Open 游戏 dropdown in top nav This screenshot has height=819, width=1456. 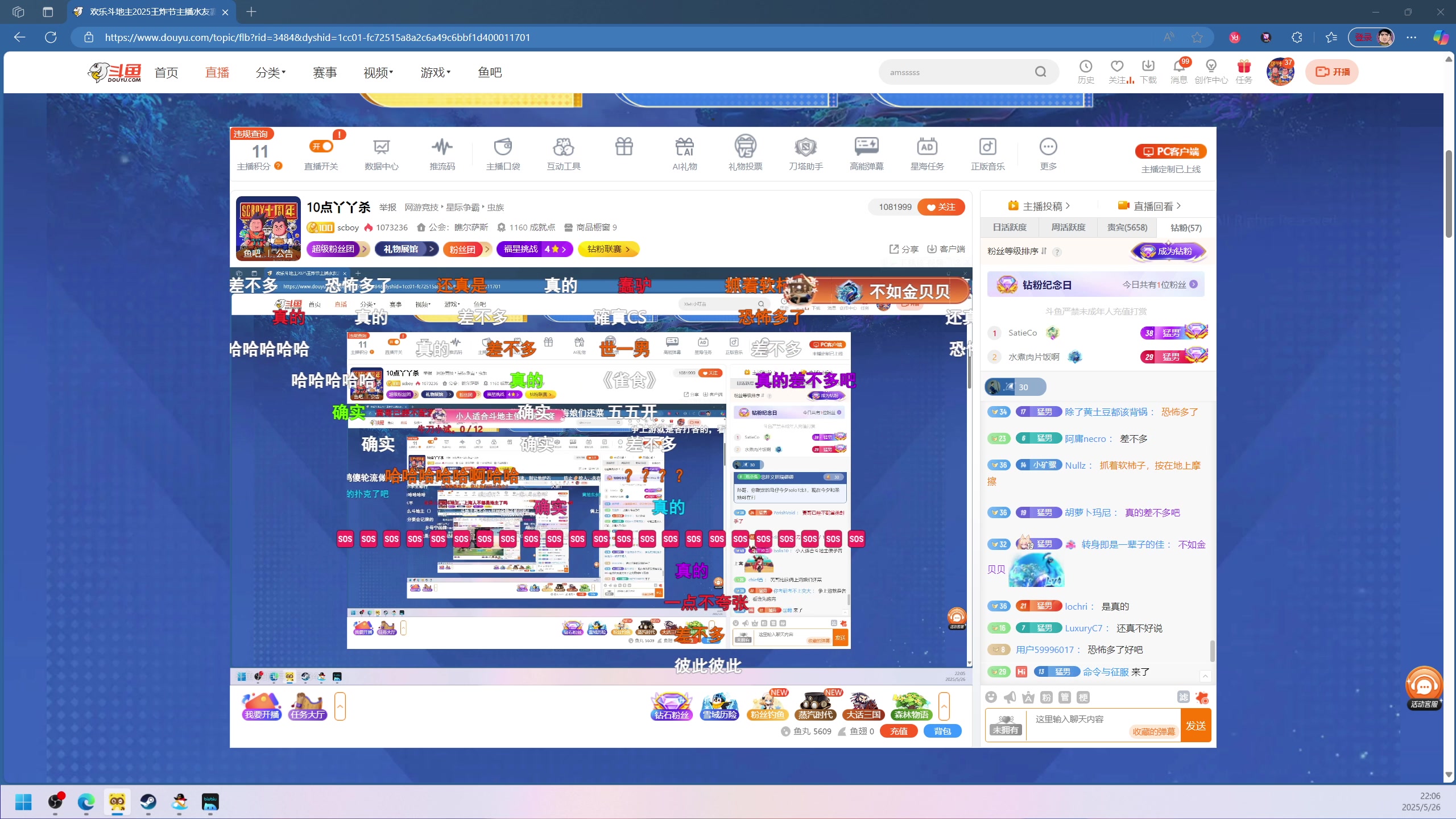pyautogui.click(x=436, y=73)
